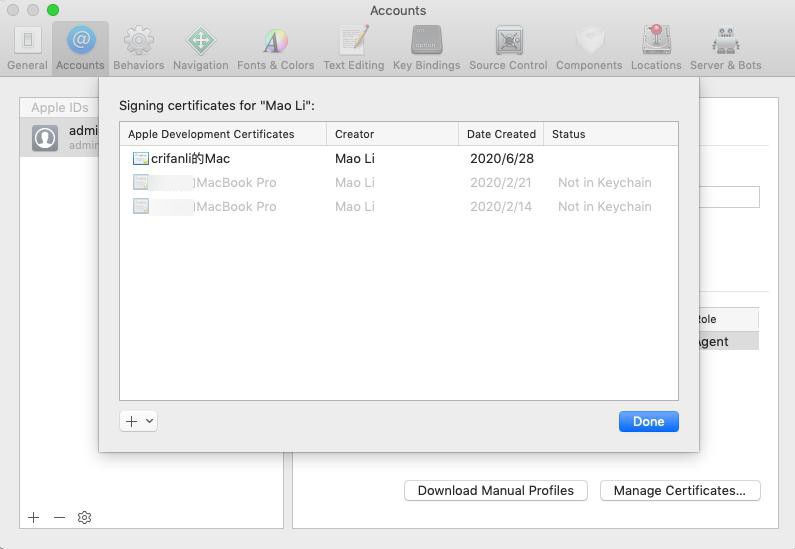Open Server & Bots preferences

pos(726,48)
